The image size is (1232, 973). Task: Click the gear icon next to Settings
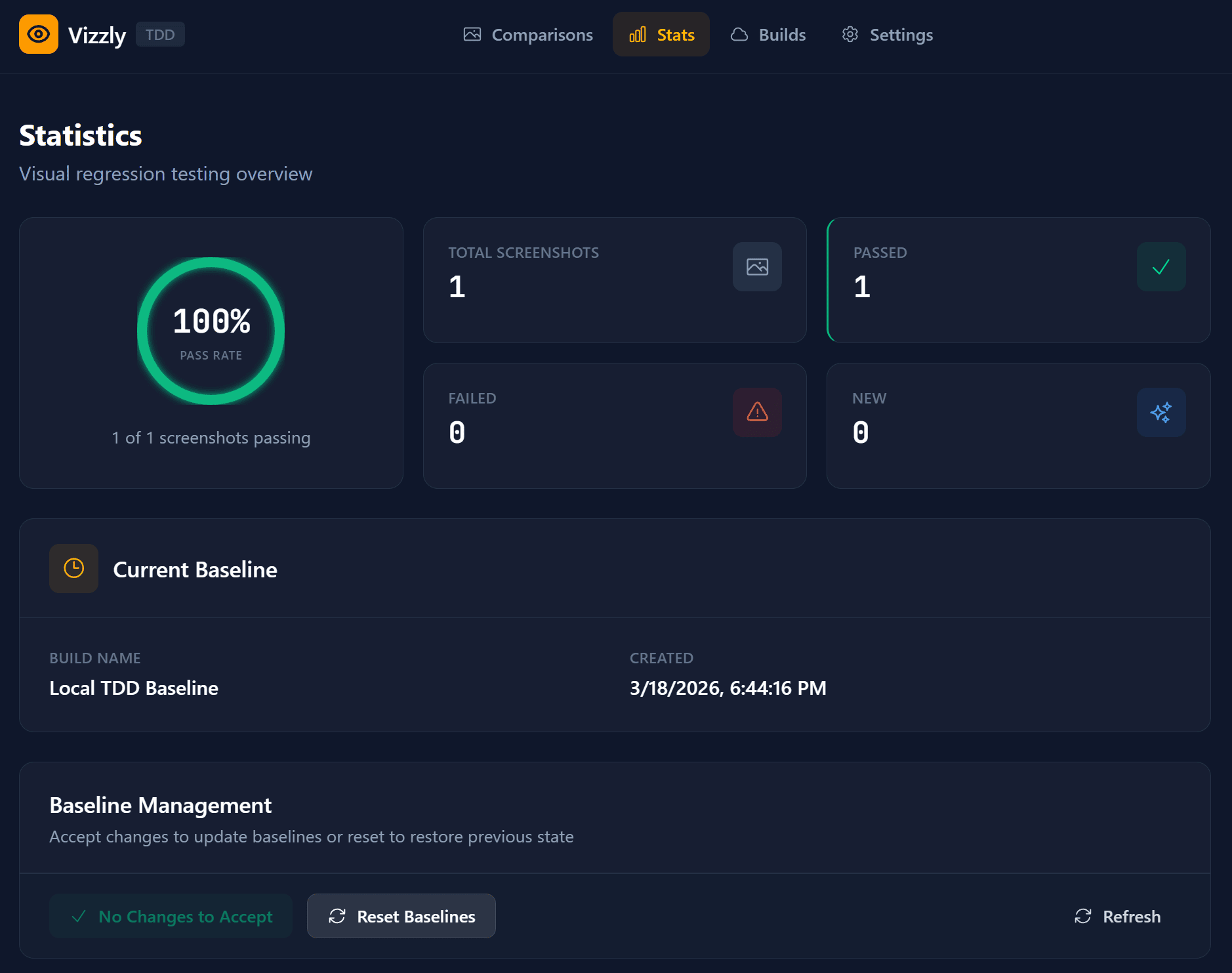[x=850, y=35]
